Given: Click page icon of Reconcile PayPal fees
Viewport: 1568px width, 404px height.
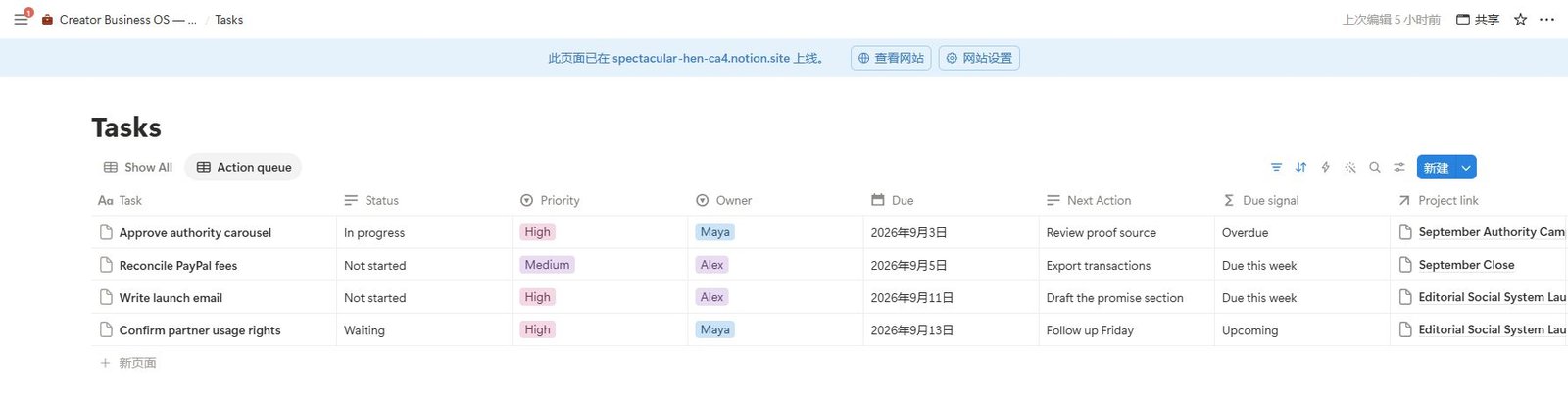Looking at the screenshot, I should (x=106, y=265).
